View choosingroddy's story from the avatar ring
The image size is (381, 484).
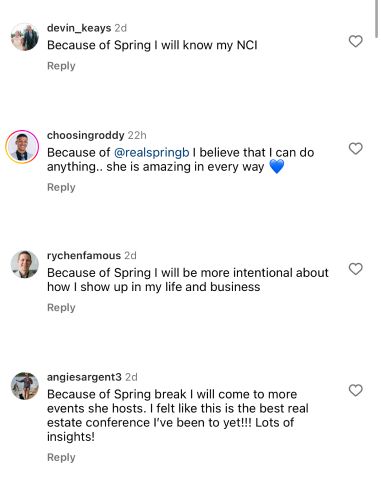tap(22, 147)
